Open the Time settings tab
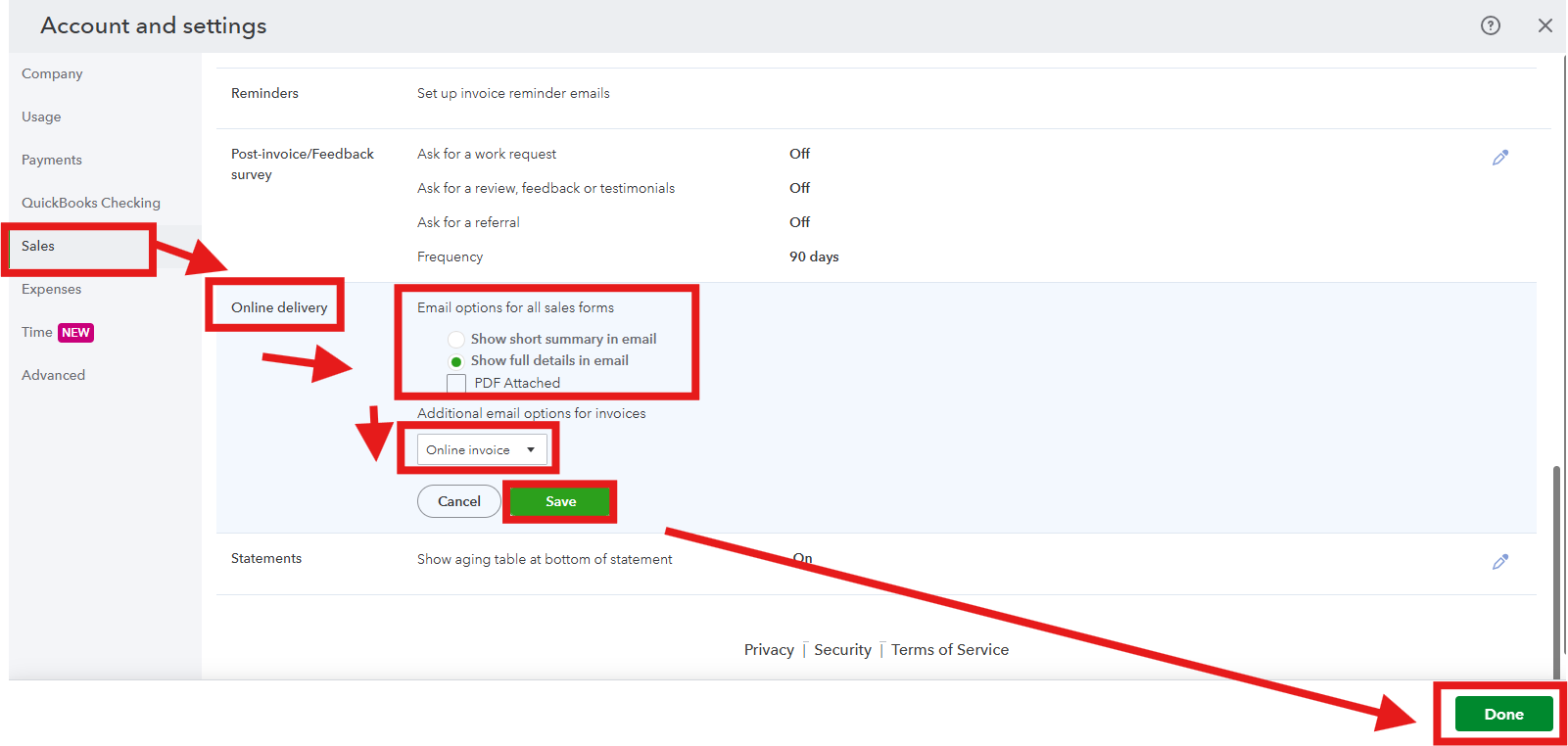Viewport: 1568px width, 746px height. [x=37, y=332]
